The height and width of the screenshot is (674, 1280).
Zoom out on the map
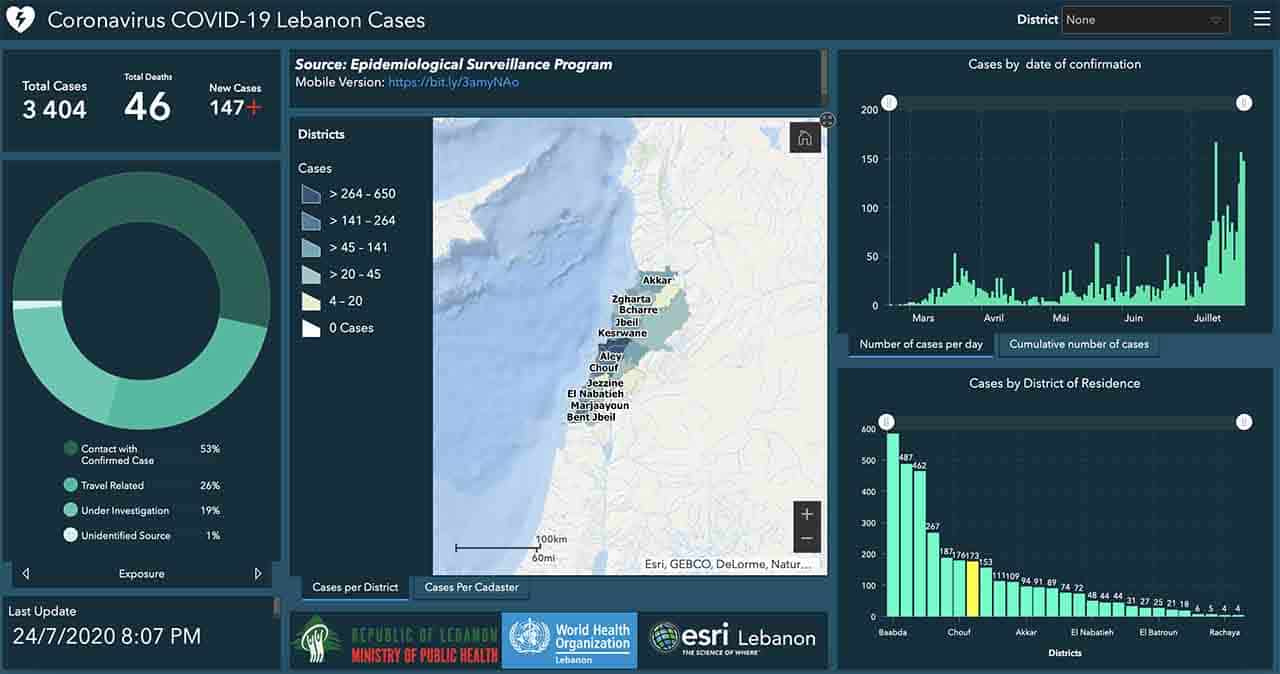807,539
